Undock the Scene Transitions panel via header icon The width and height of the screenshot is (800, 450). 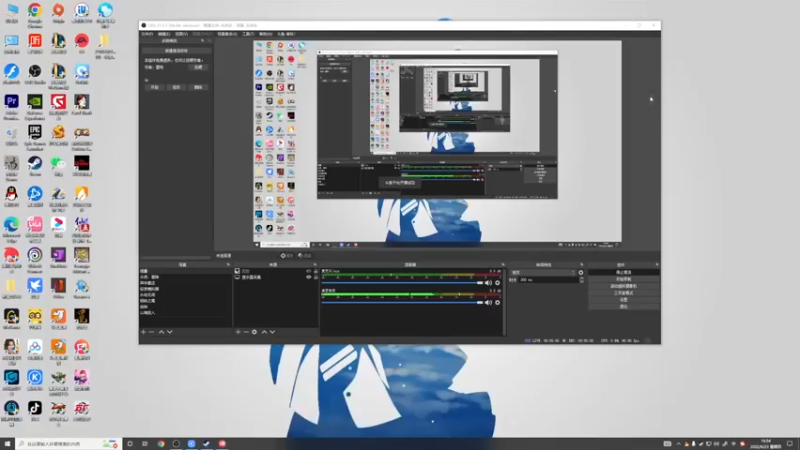(581, 265)
